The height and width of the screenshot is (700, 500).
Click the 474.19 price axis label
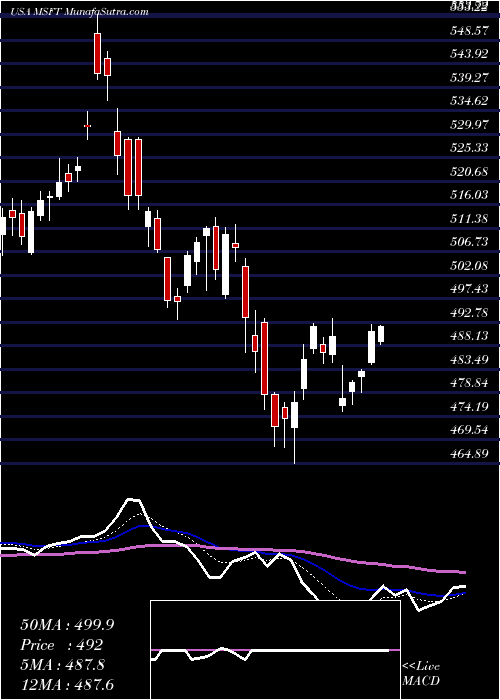coord(468,406)
